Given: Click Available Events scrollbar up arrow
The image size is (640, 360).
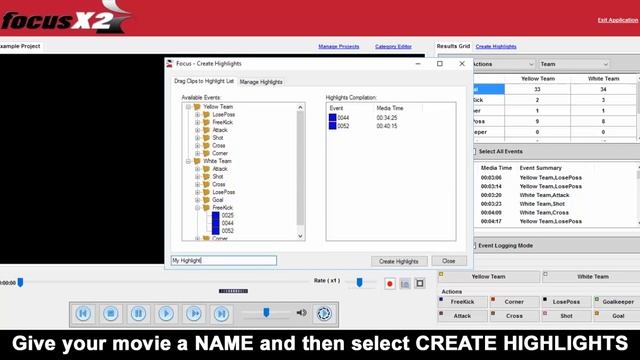Looking at the screenshot, I should coord(300,107).
